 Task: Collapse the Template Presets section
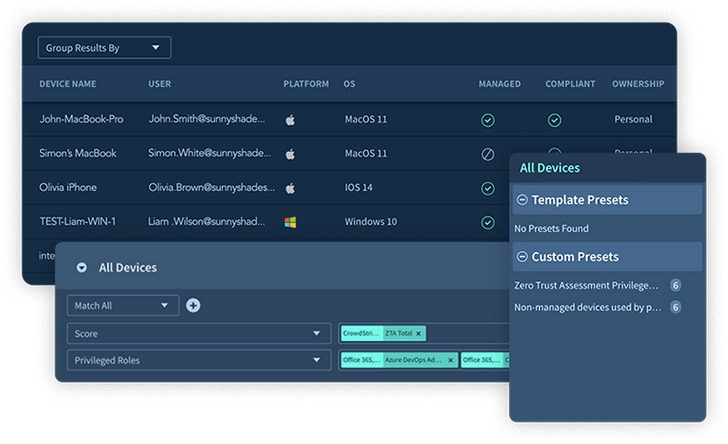pos(522,200)
